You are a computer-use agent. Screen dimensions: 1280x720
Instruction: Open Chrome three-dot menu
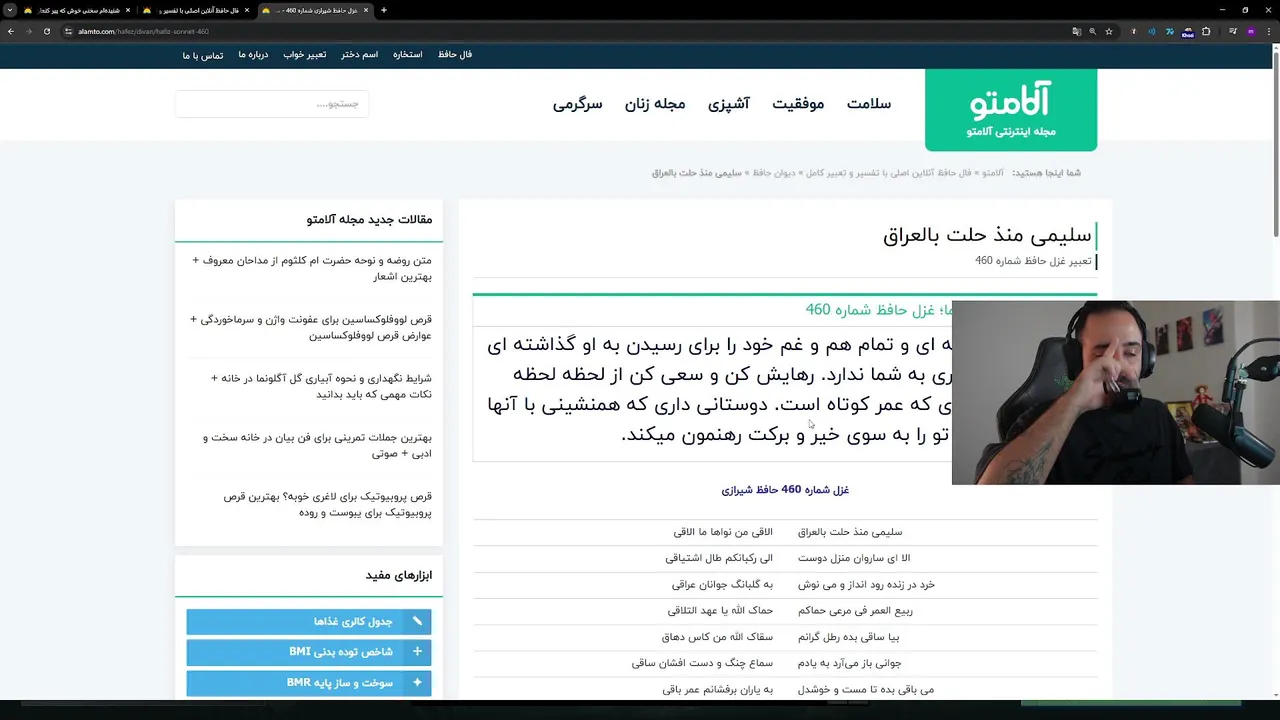click(1269, 31)
